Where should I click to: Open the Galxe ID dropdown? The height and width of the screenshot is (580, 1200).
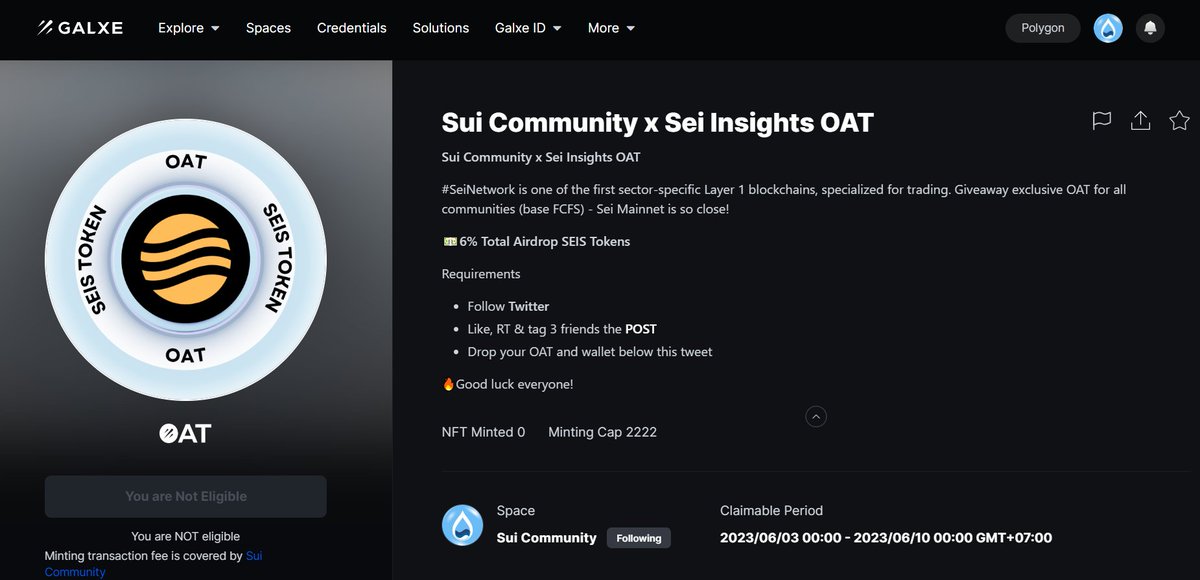528,28
